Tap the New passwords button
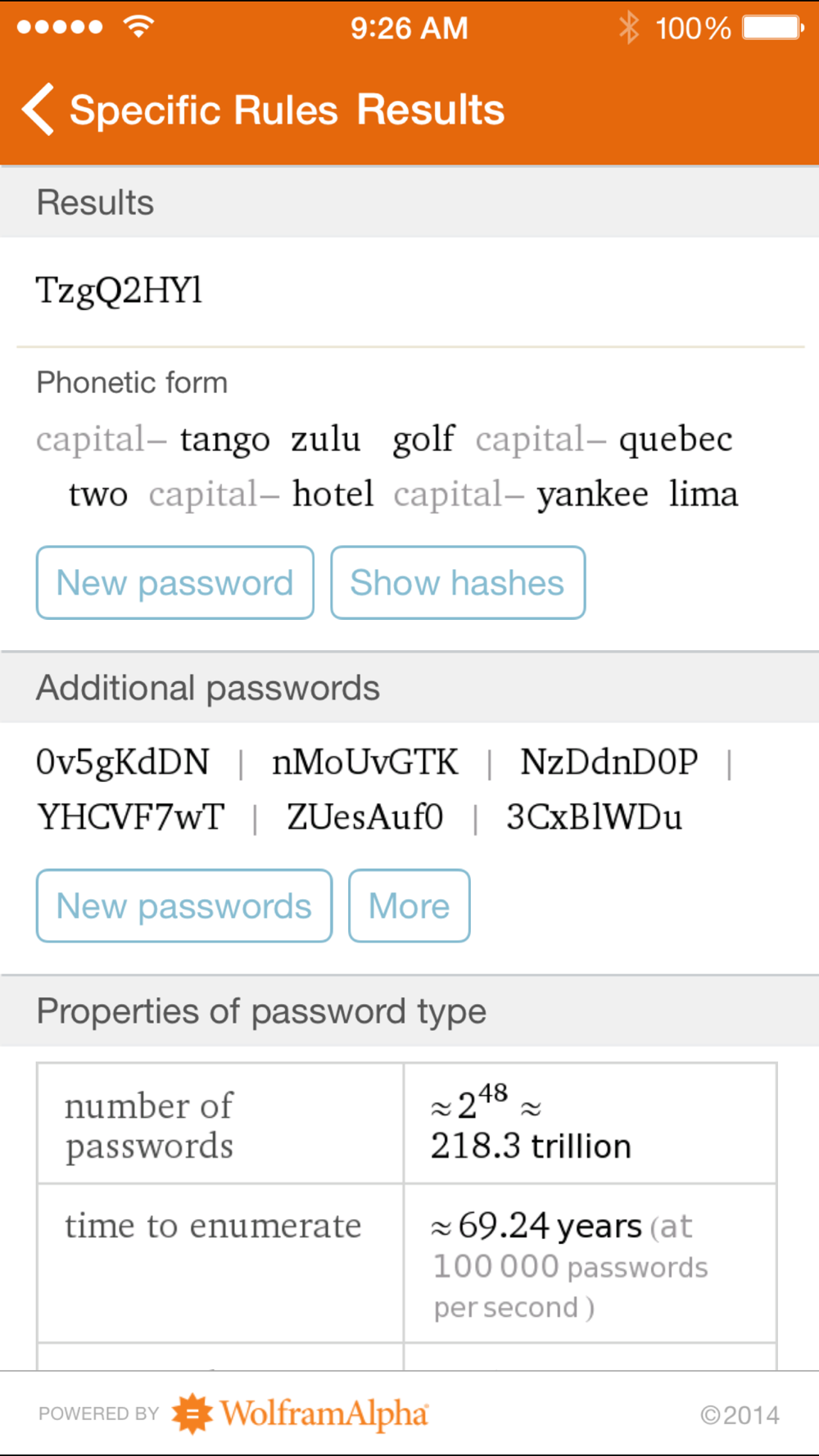This screenshot has width=819, height=1456. [184, 906]
